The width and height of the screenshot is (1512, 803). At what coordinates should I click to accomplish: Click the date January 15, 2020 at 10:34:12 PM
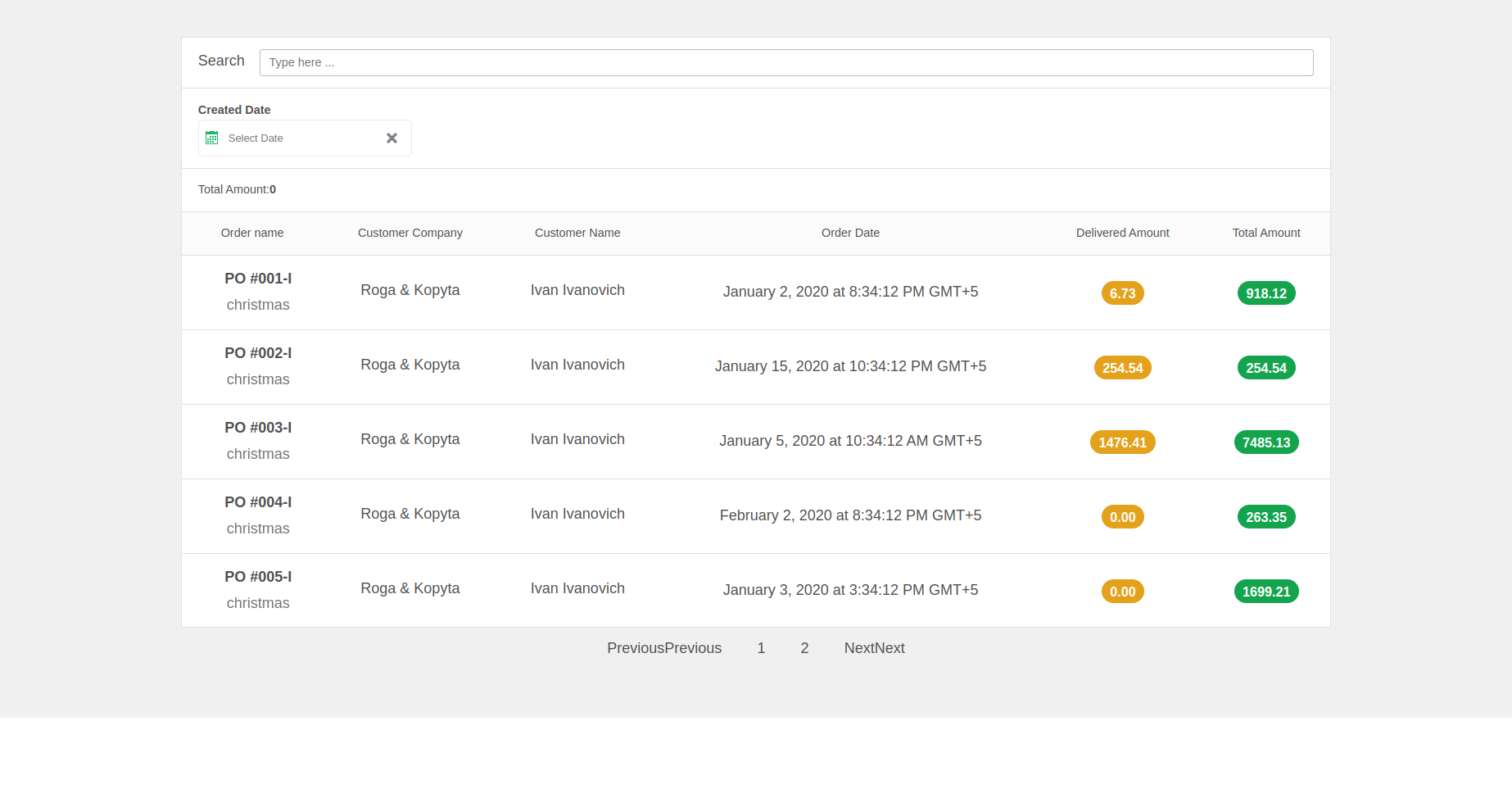pyautogui.click(x=850, y=366)
